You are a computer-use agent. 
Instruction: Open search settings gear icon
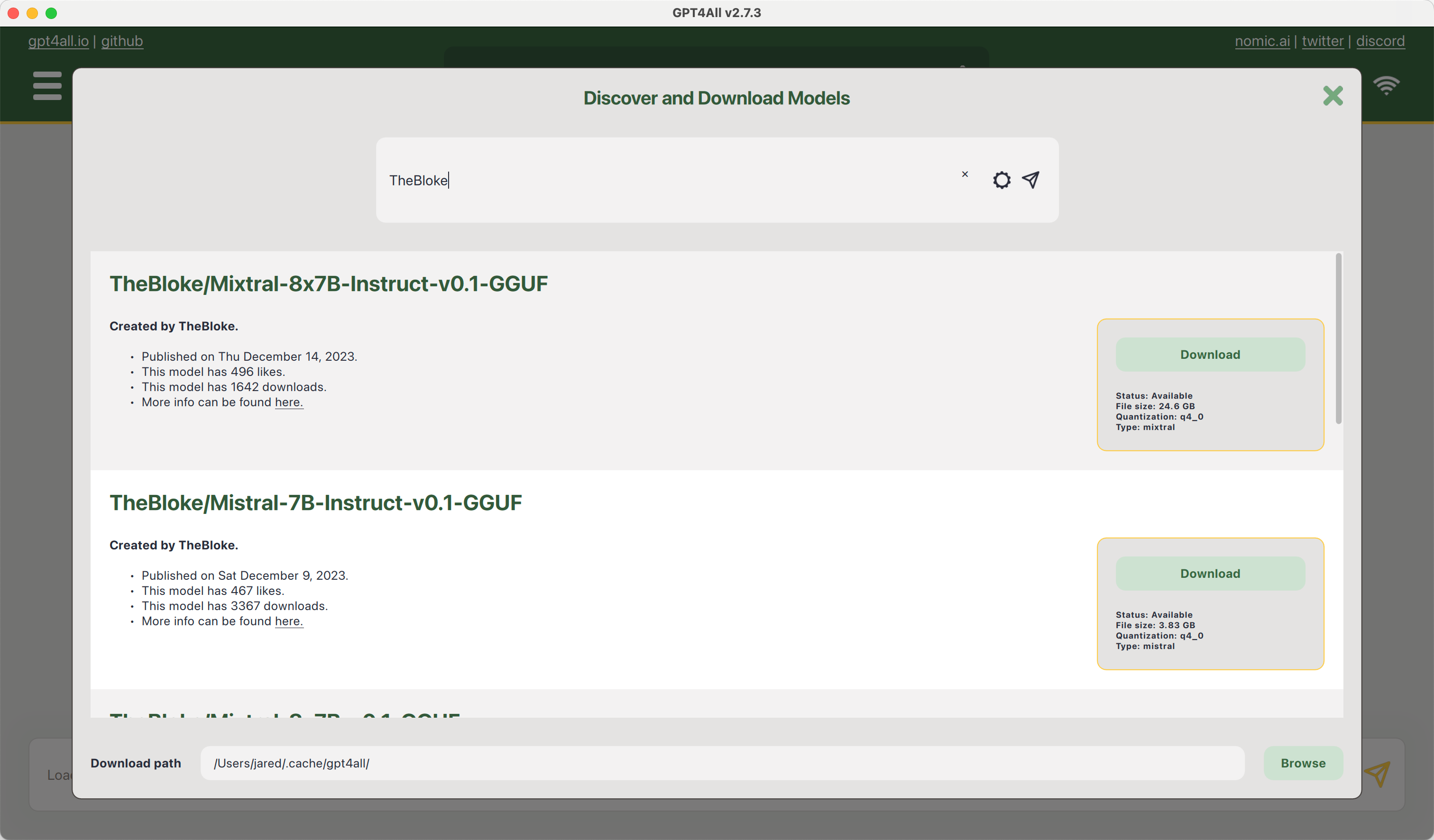pyautogui.click(x=1001, y=180)
